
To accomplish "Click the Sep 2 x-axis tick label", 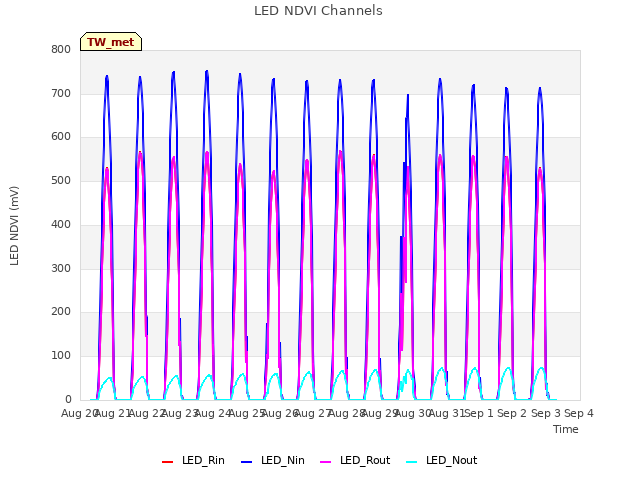I will click(513, 413).
